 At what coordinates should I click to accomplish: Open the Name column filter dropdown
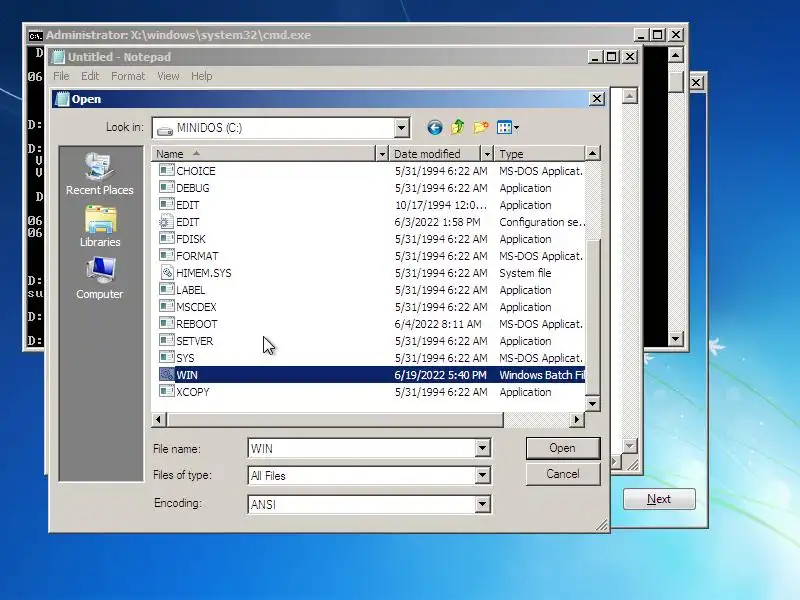point(382,154)
